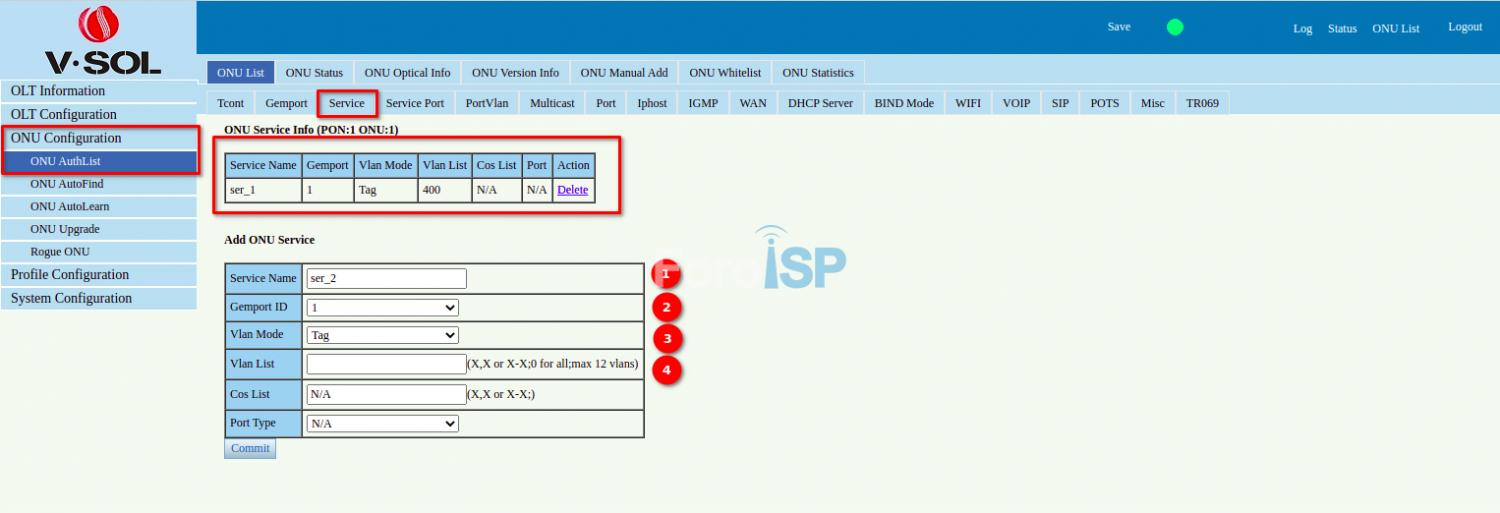Open the Gemport ID dropdown
The height and width of the screenshot is (513, 1500).
tap(382, 308)
